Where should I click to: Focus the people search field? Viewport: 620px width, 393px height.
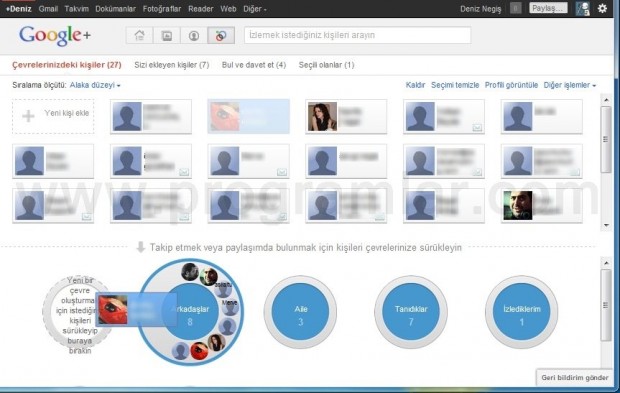[357, 35]
